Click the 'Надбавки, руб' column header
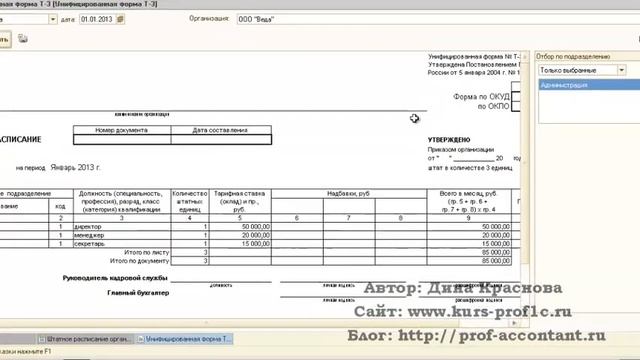640x360 pixels. coord(349,193)
